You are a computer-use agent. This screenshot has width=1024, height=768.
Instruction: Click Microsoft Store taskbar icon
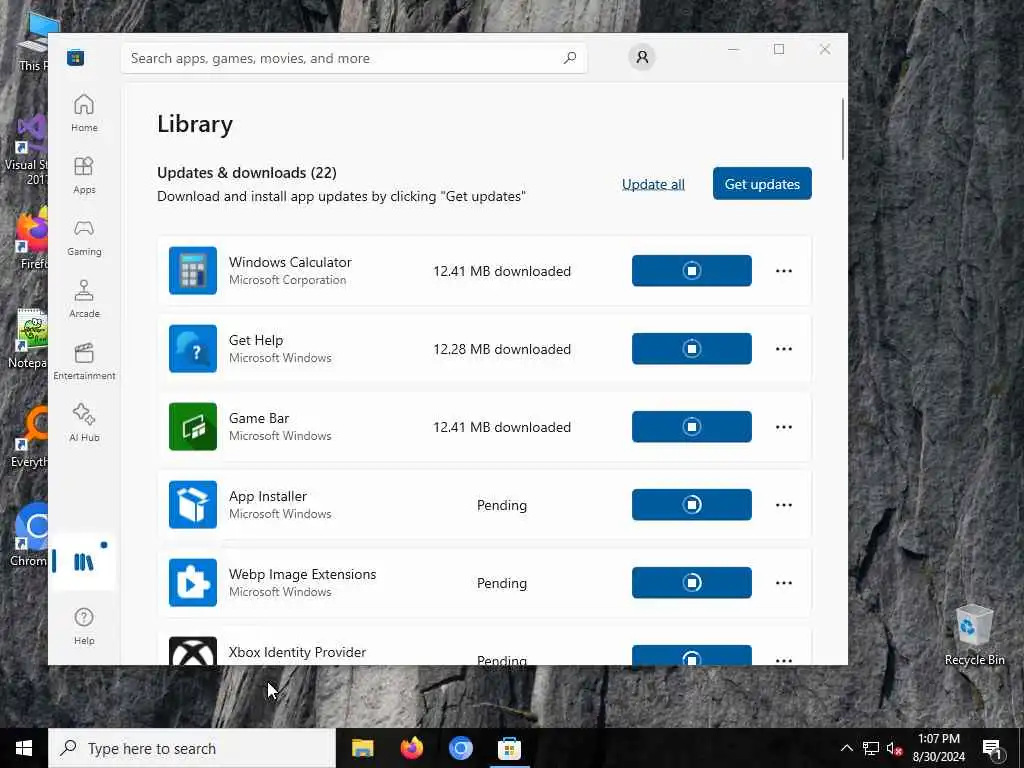[x=509, y=748]
